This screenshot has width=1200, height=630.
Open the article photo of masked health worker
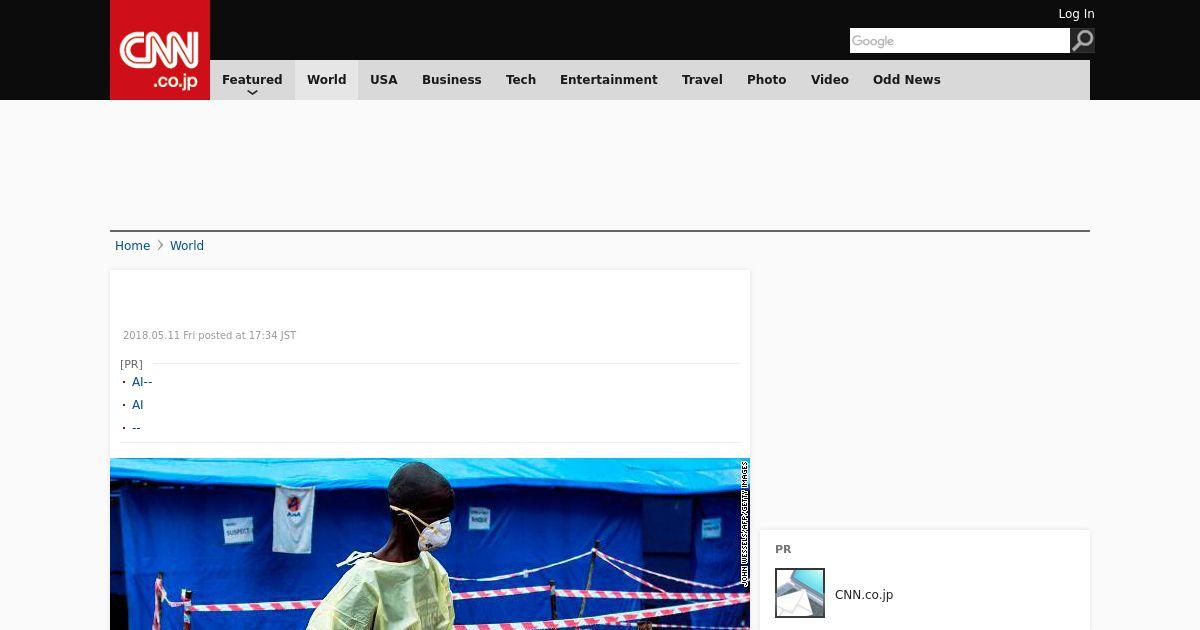pos(430,544)
